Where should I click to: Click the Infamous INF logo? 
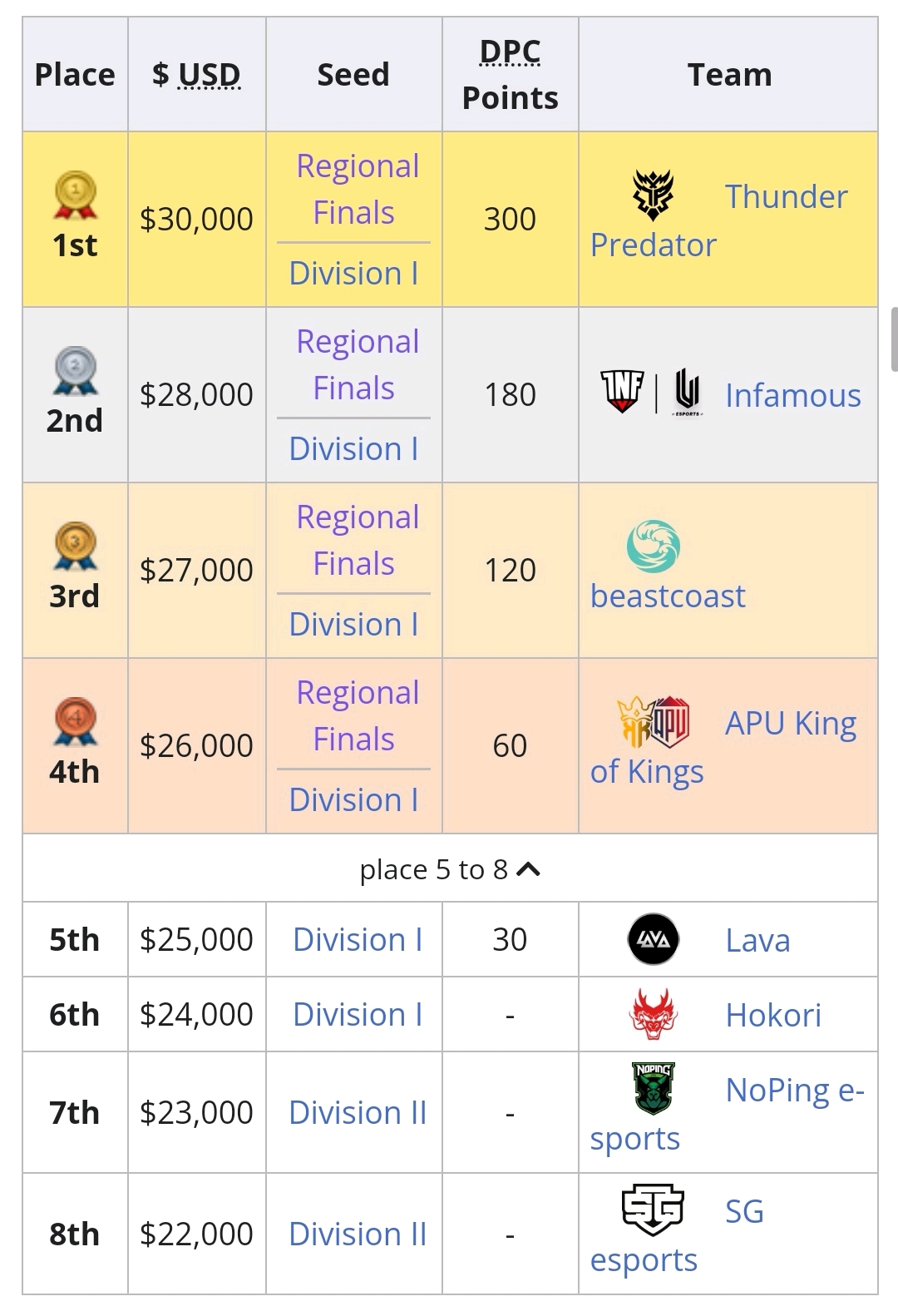tap(622, 392)
